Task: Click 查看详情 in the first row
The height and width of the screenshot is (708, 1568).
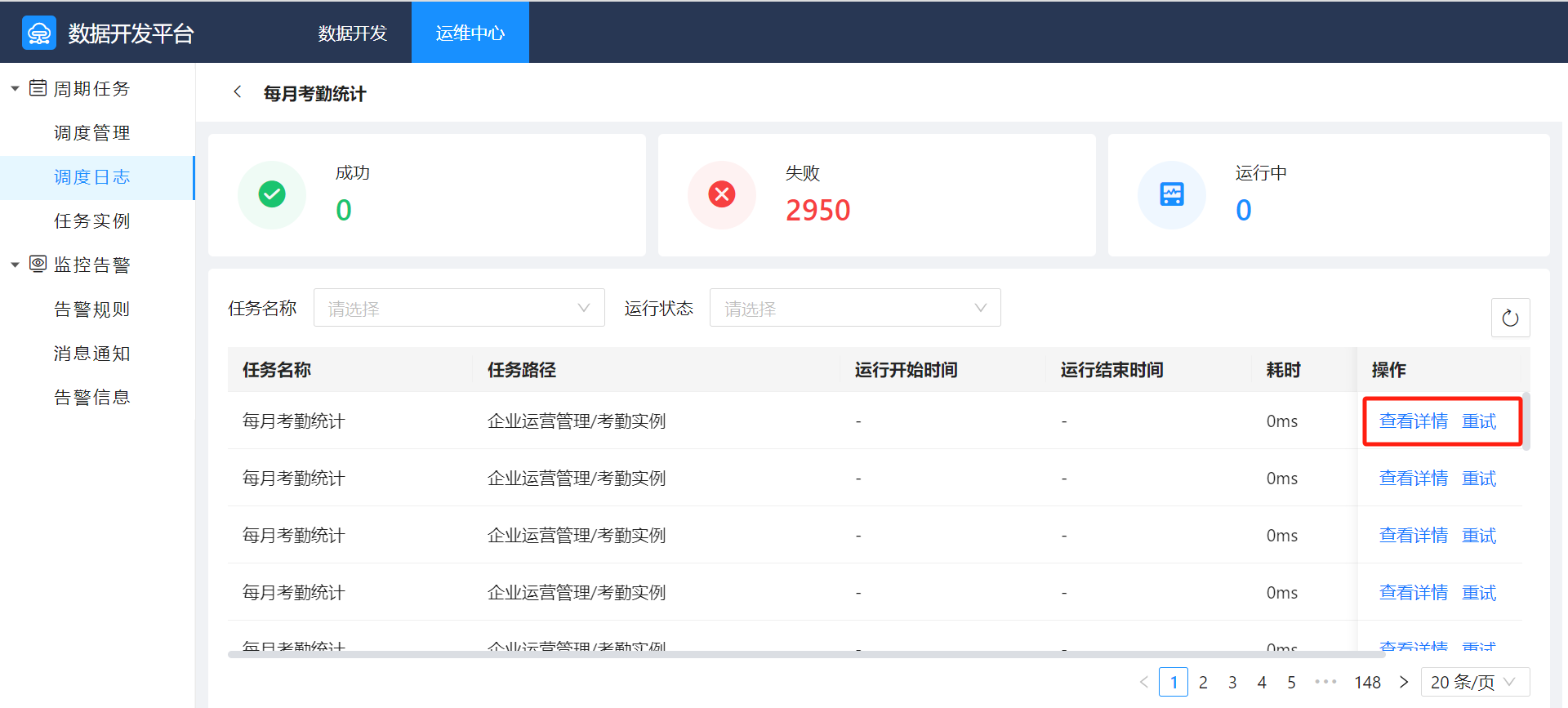Action: [1413, 421]
